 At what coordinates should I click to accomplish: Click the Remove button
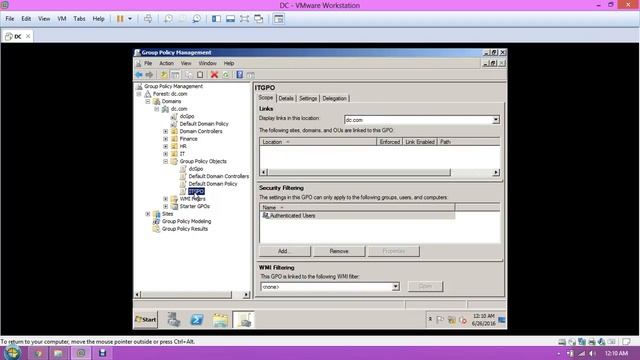click(x=339, y=251)
